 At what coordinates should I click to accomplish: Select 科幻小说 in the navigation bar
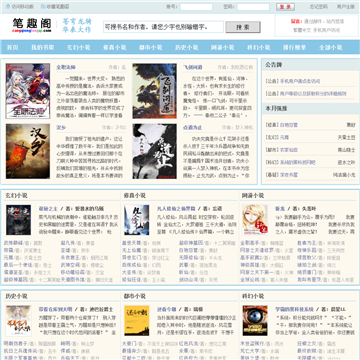[x=259, y=47]
